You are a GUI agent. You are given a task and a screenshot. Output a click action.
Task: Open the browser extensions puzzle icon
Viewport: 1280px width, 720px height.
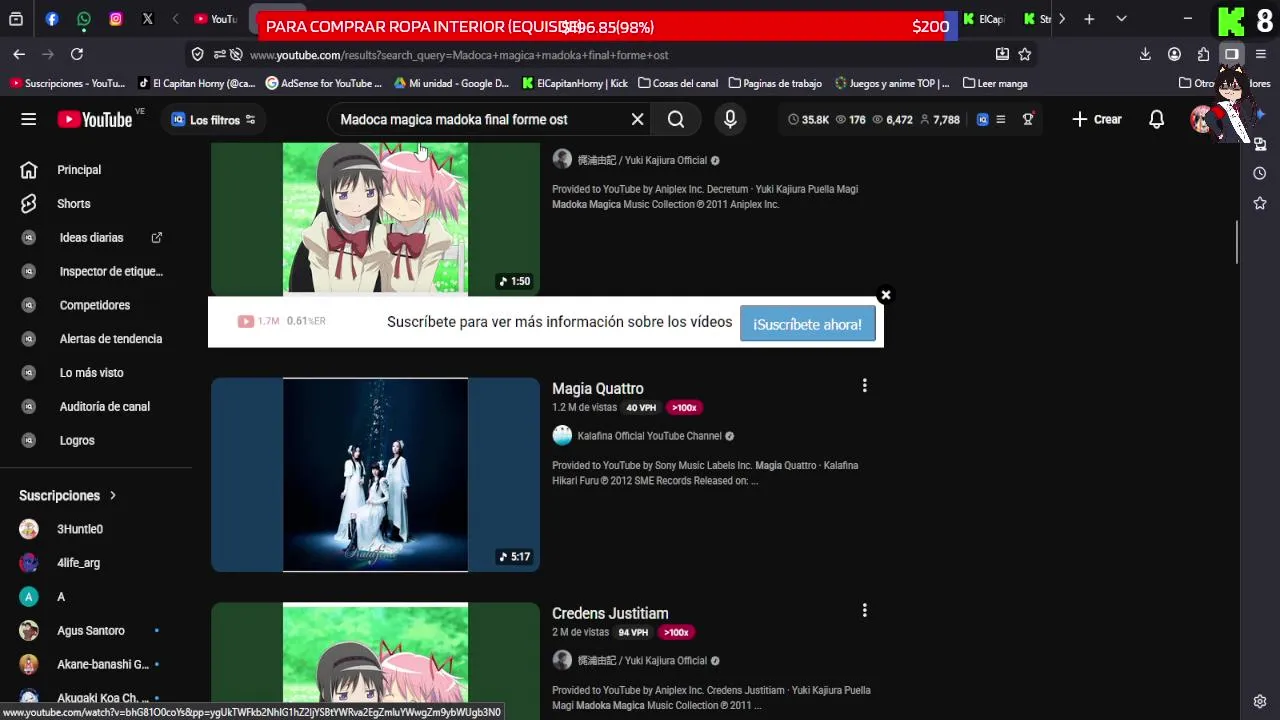(x=1203, y=54)
